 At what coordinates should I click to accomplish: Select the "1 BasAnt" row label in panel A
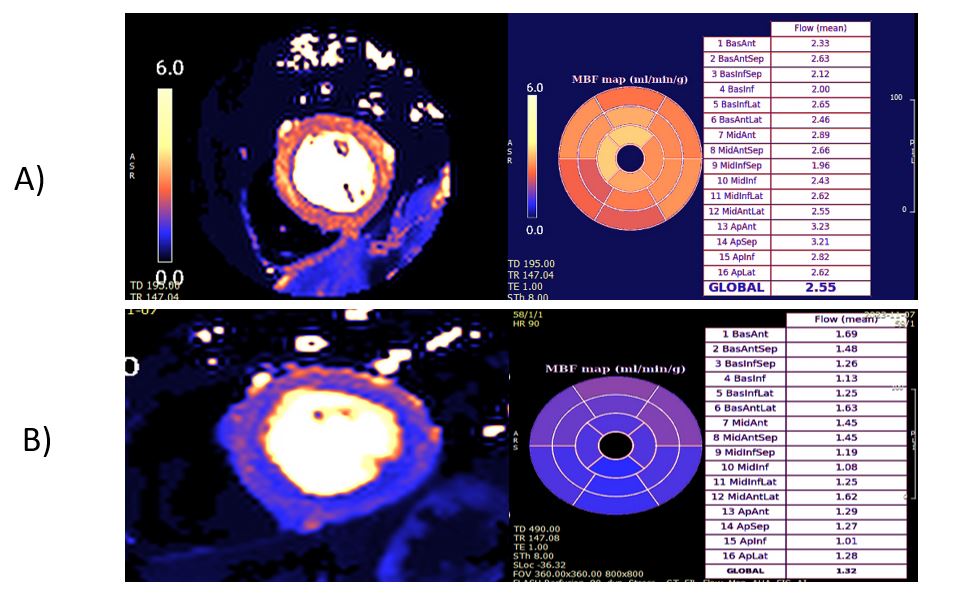coord(740,44)
